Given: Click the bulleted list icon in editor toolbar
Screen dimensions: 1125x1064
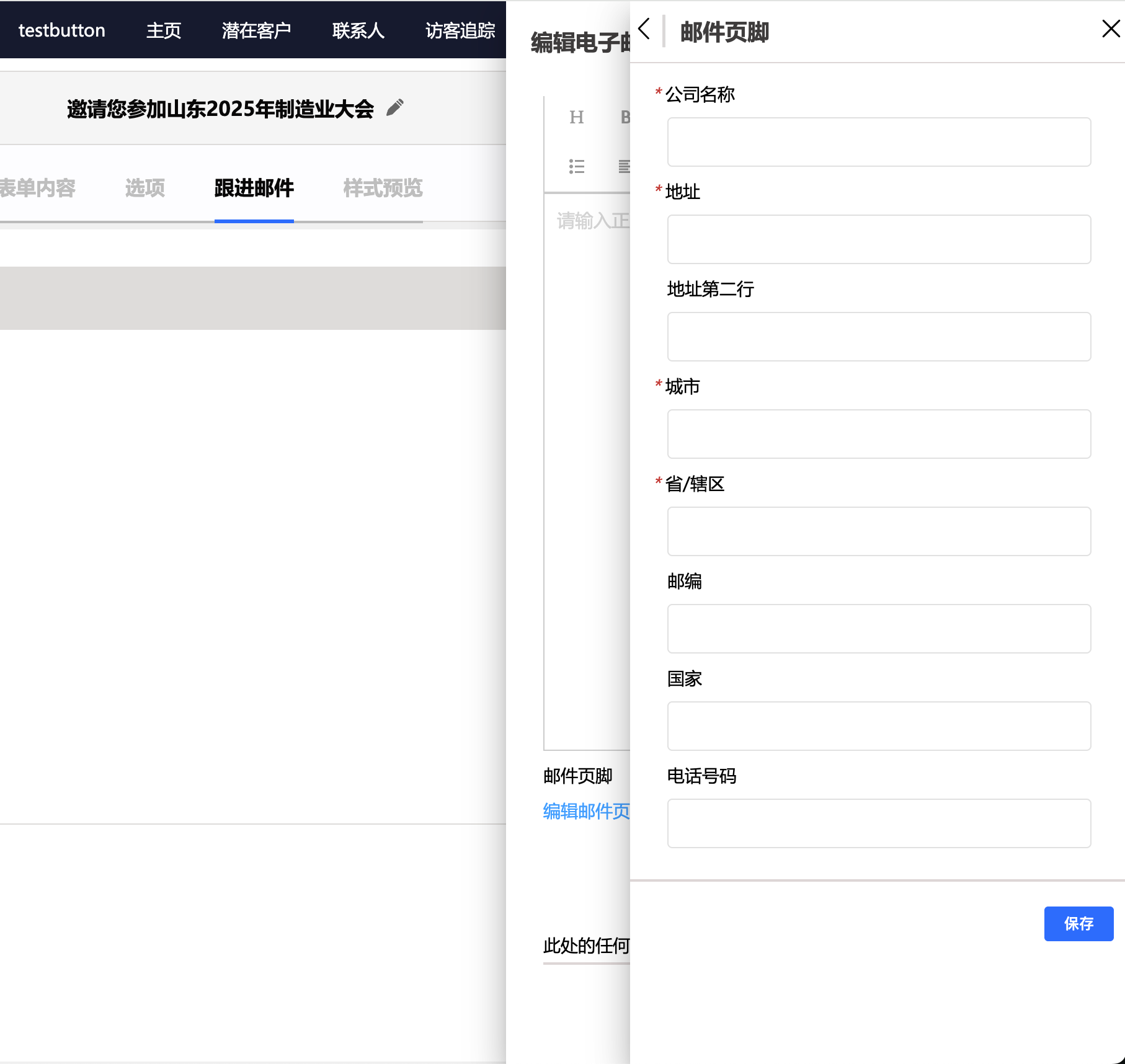Looking at the screenshot, I should point(576,166).
